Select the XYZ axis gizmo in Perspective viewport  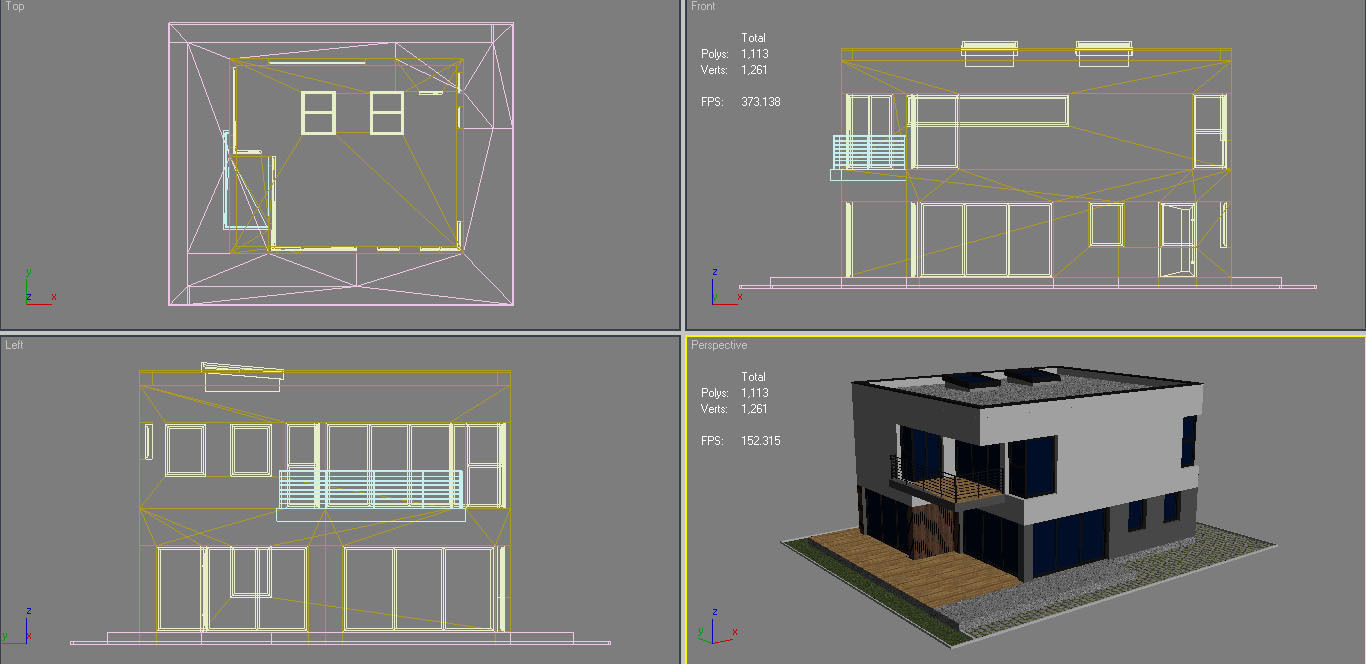pyautogui.click(x=720, y=624)
